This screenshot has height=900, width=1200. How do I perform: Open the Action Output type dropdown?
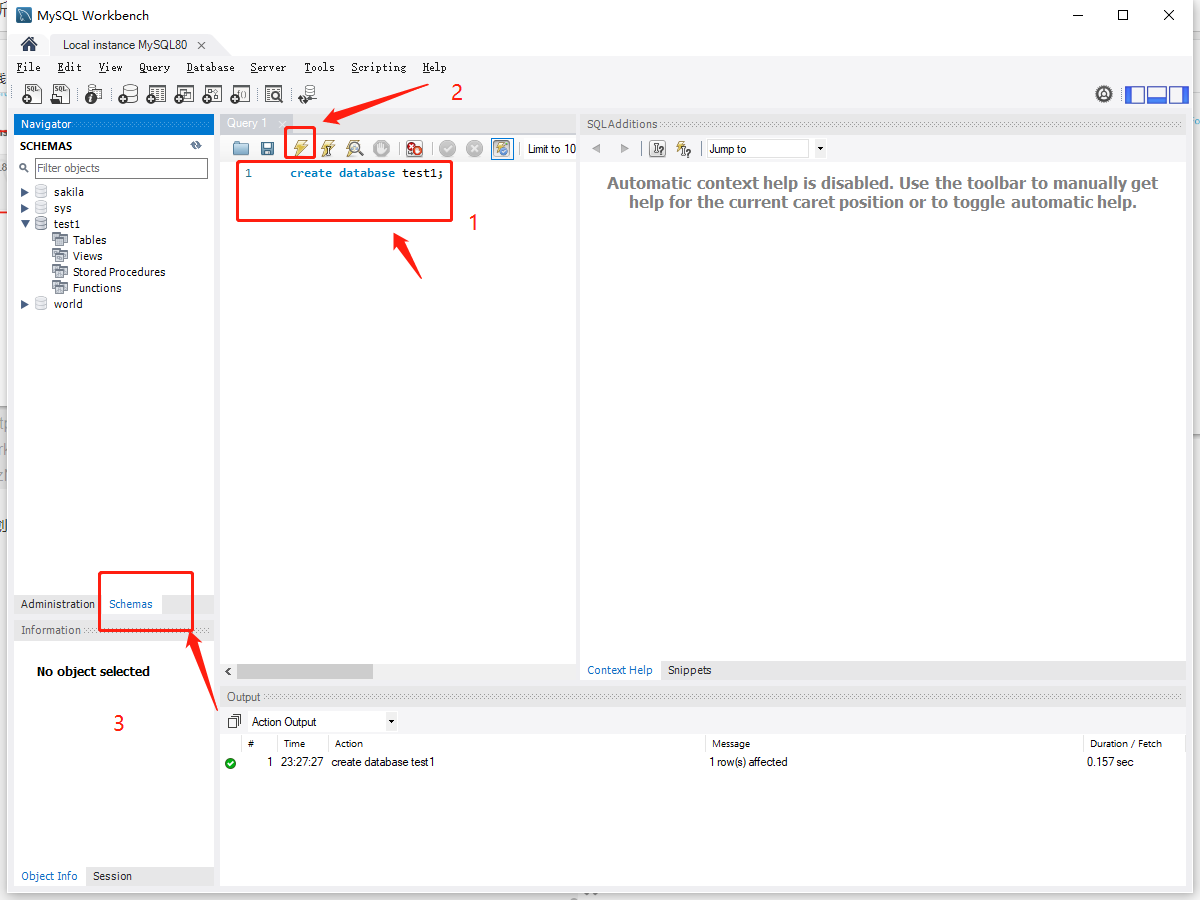pos(391,721)
